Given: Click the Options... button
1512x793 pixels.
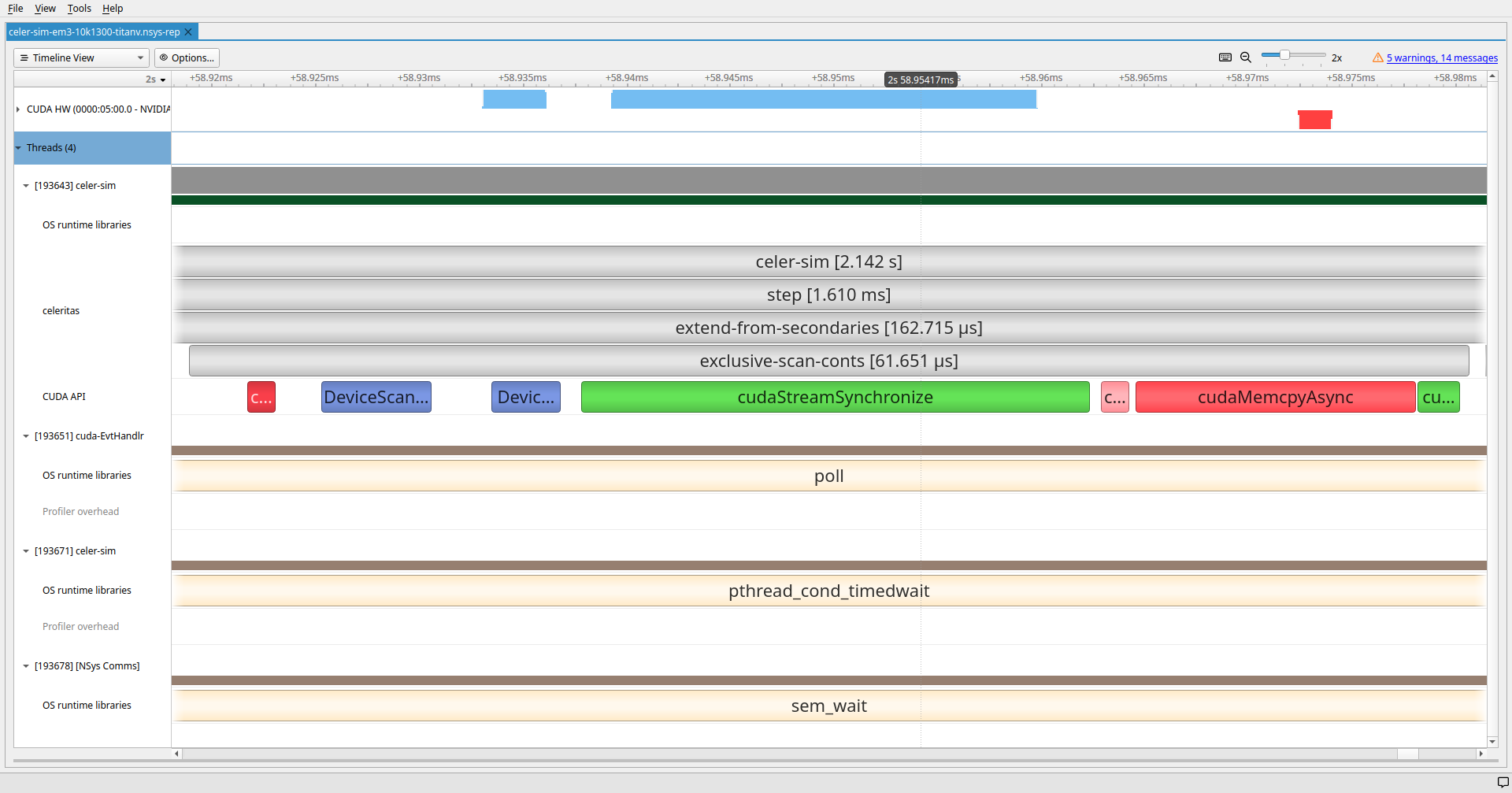Looking at the screenshot, I should (x=187, y=57).
